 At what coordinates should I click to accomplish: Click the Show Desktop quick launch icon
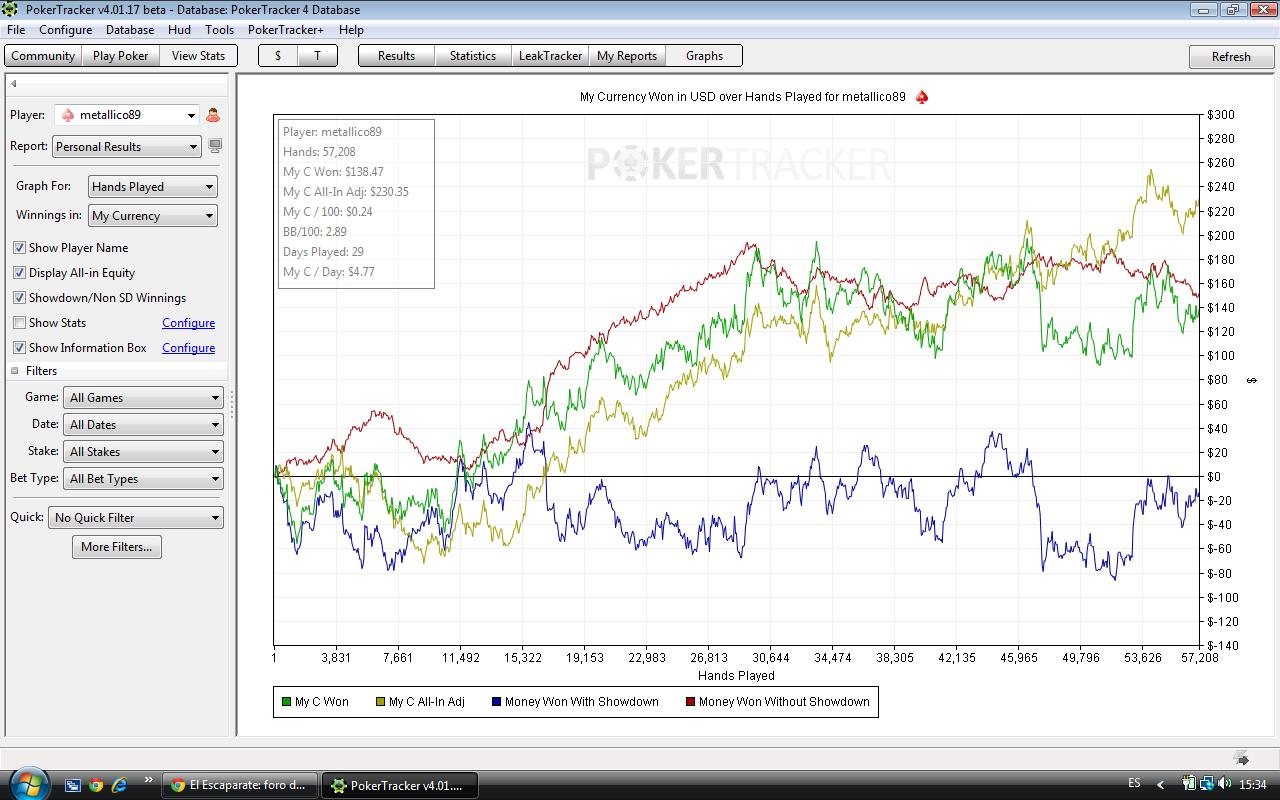click(73, 785)
